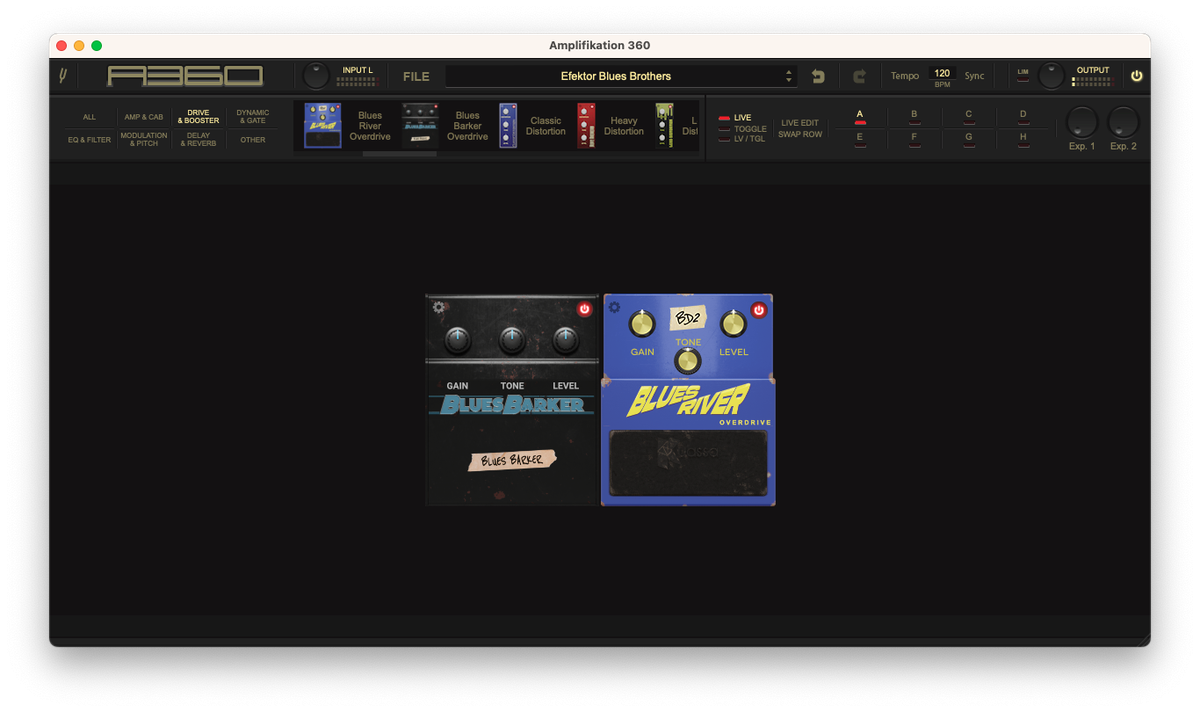1200x712 pixels.
Task: Turn off the Blues Barker pedal power
Action: [584, 309]
